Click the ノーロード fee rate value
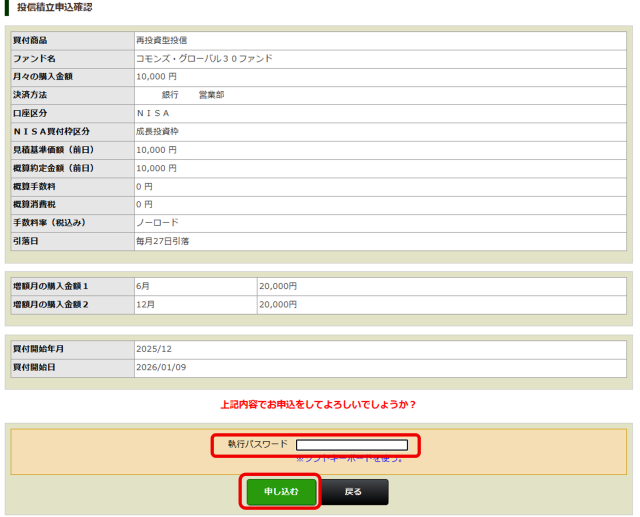Screen dimensions: 640x517 tap(157, 222)
